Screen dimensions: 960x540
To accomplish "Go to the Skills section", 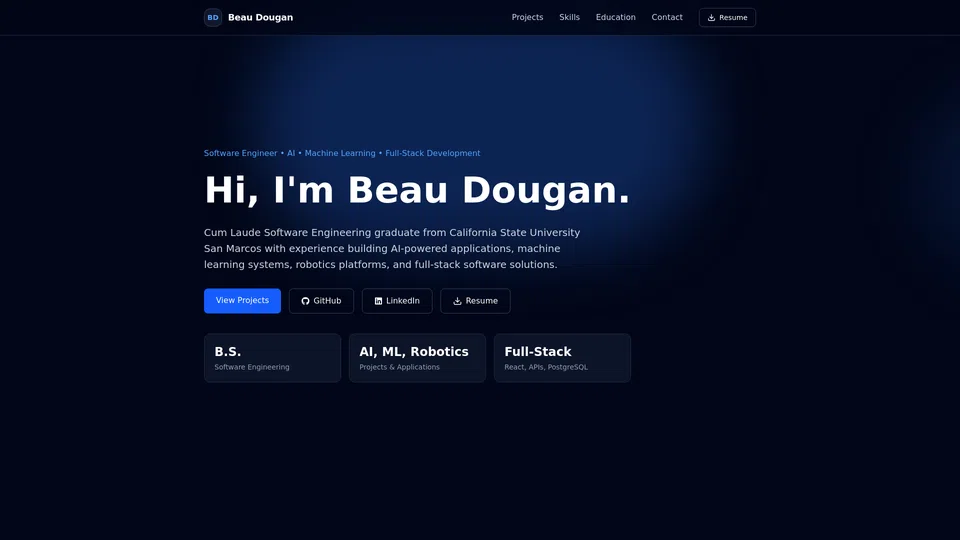I will (x=569, y=17).
